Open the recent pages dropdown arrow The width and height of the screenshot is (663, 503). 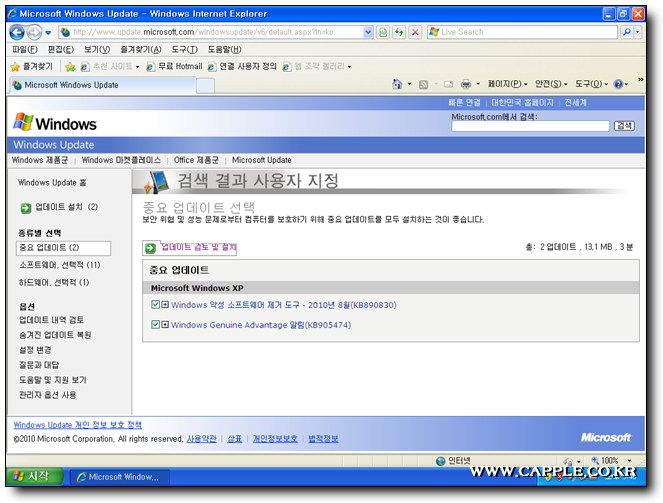[48, 33]
